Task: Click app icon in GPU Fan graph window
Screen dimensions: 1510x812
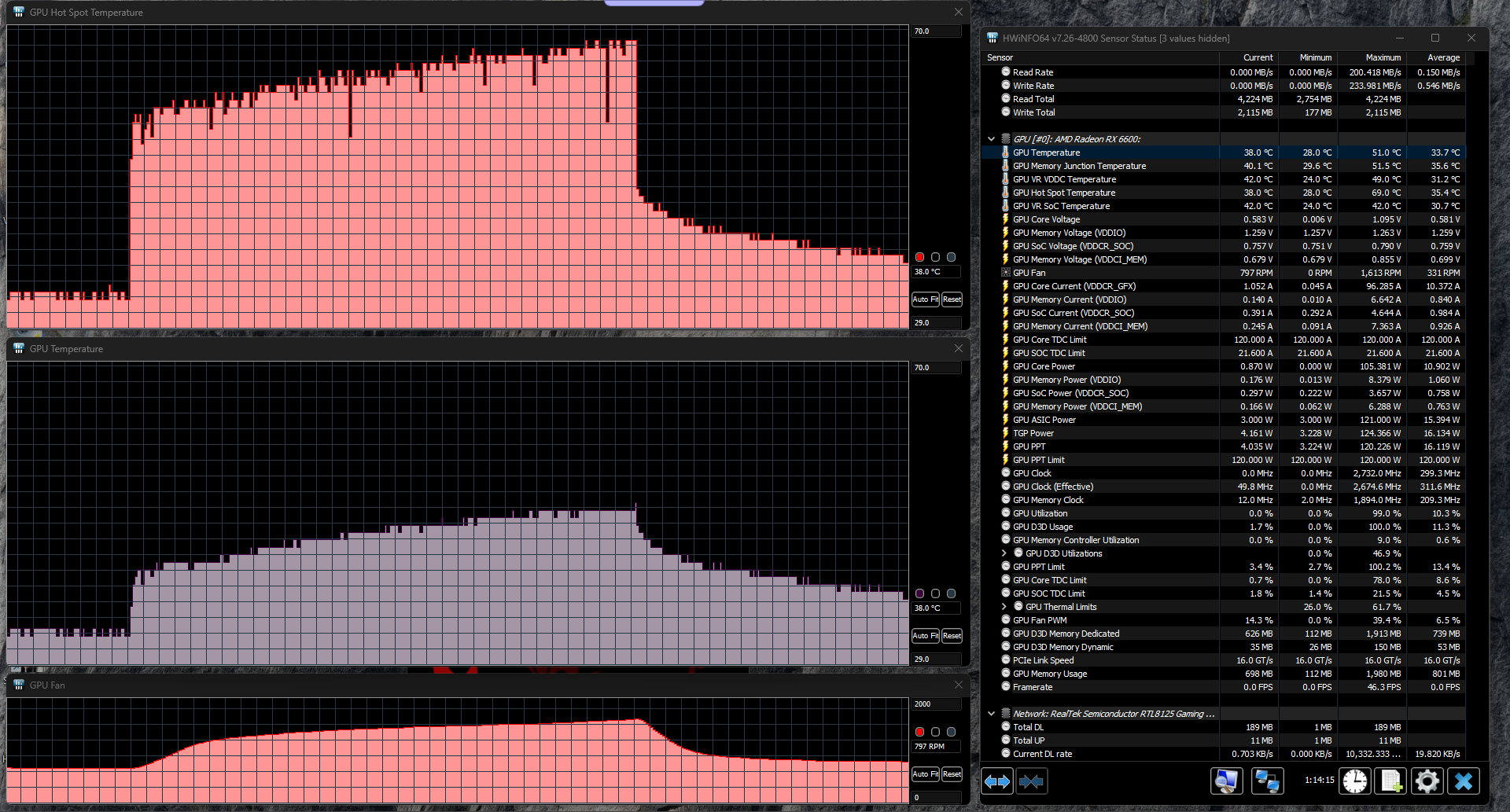Action: point(19,685)
